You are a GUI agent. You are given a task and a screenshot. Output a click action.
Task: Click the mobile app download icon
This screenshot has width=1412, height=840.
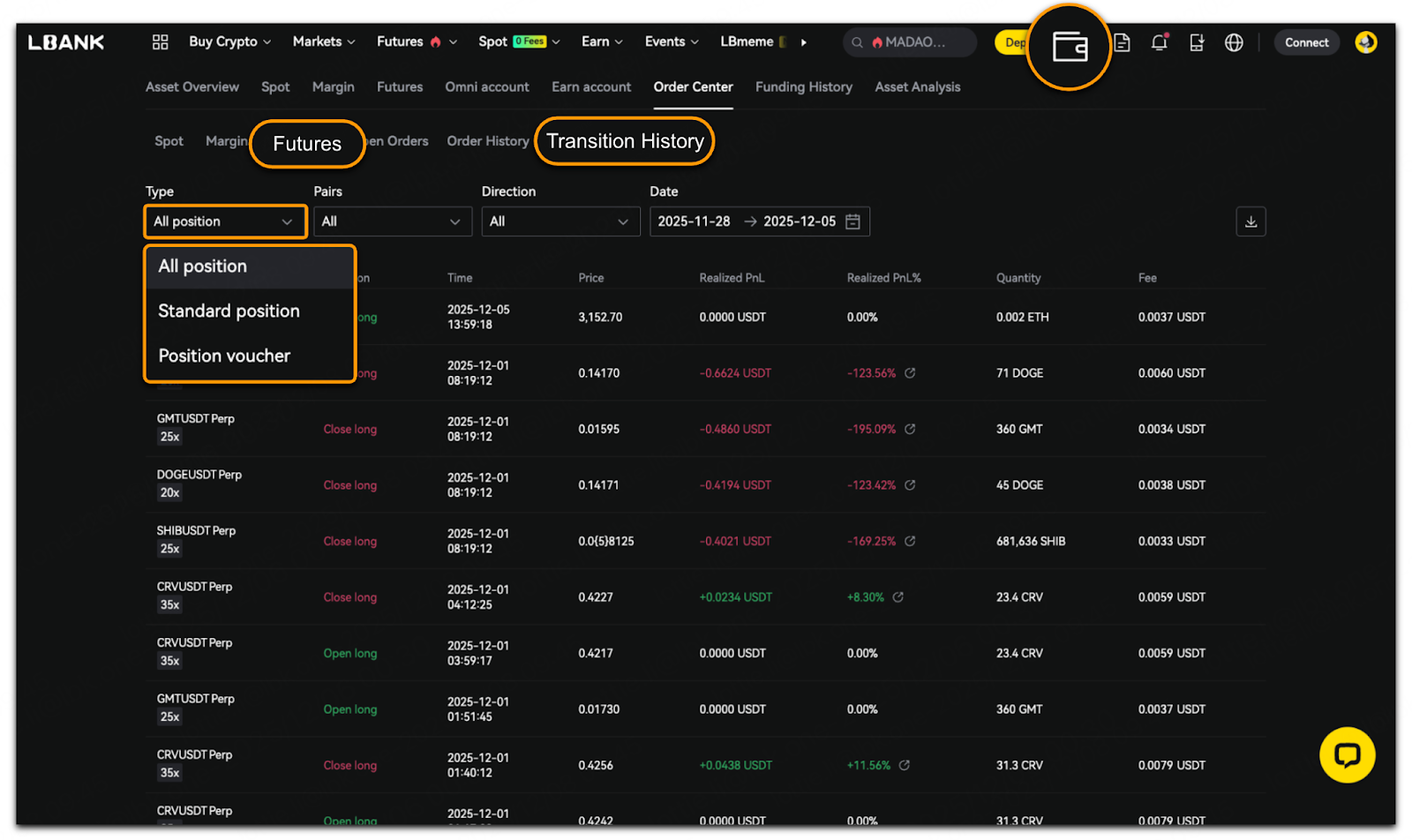pos(1197,42)
